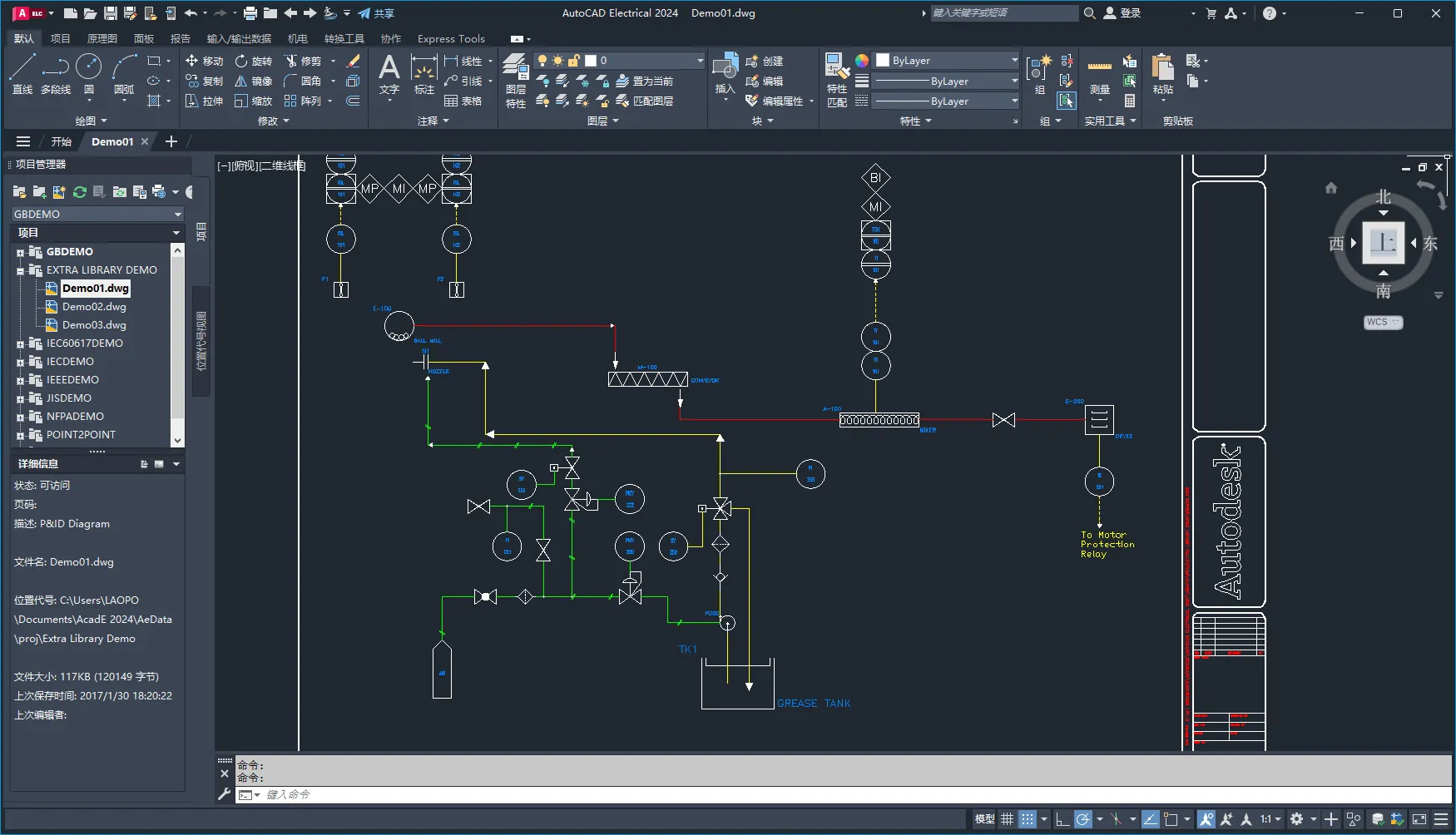Screen dimensions: 1456x835
Task: Click the new drawing icon in project manager
Action: (59, 192)
